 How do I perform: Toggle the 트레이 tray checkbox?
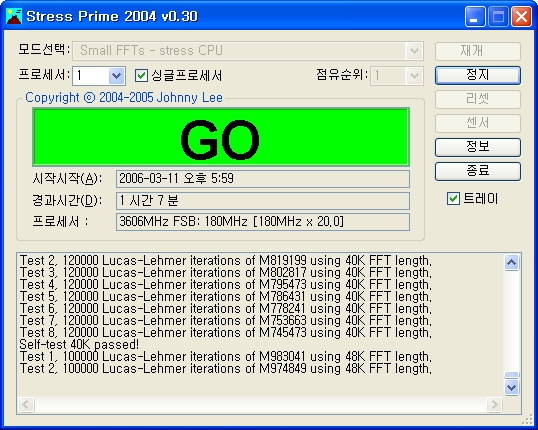click(x=453, y=198)
